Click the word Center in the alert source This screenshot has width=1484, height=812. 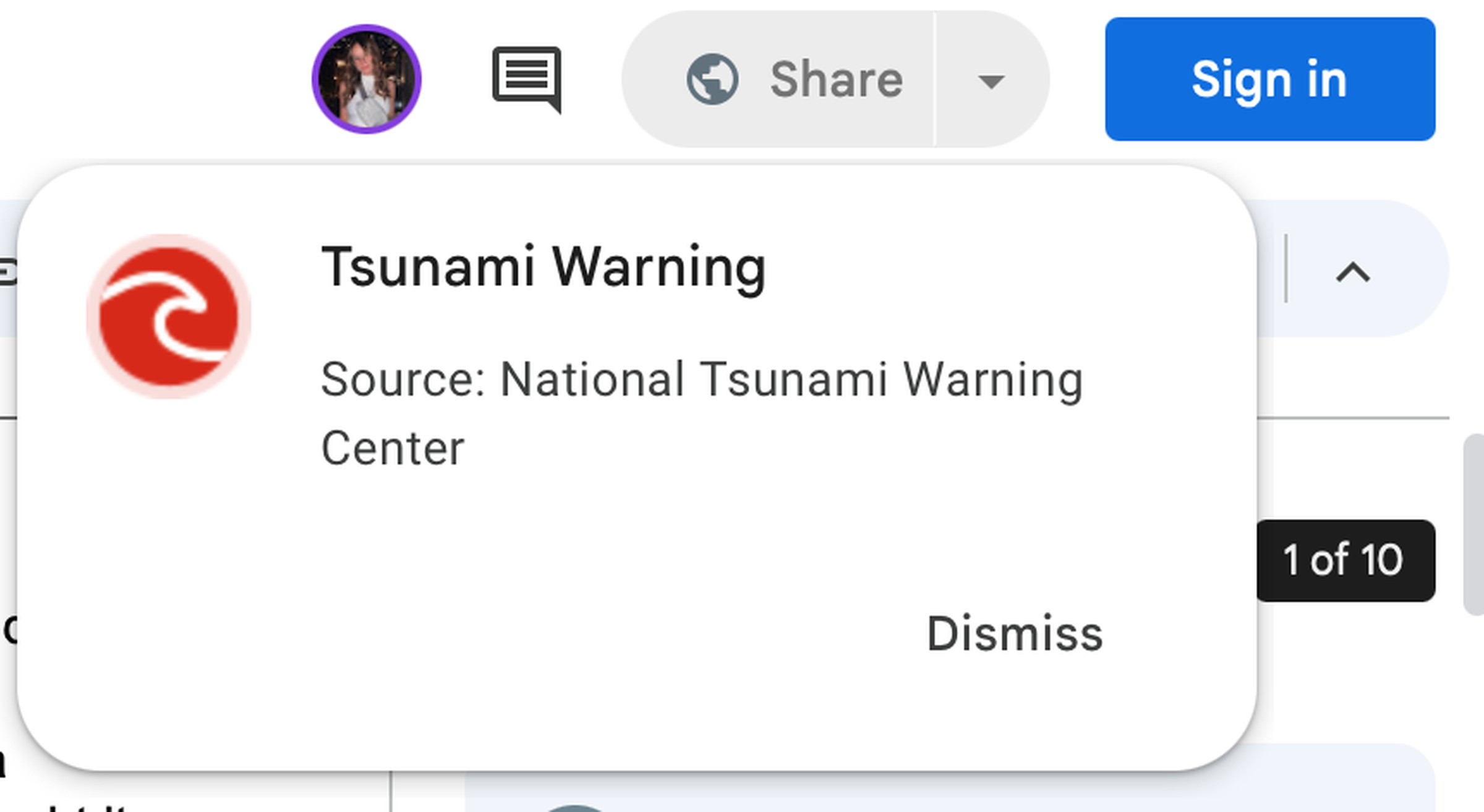pos(393,449)
